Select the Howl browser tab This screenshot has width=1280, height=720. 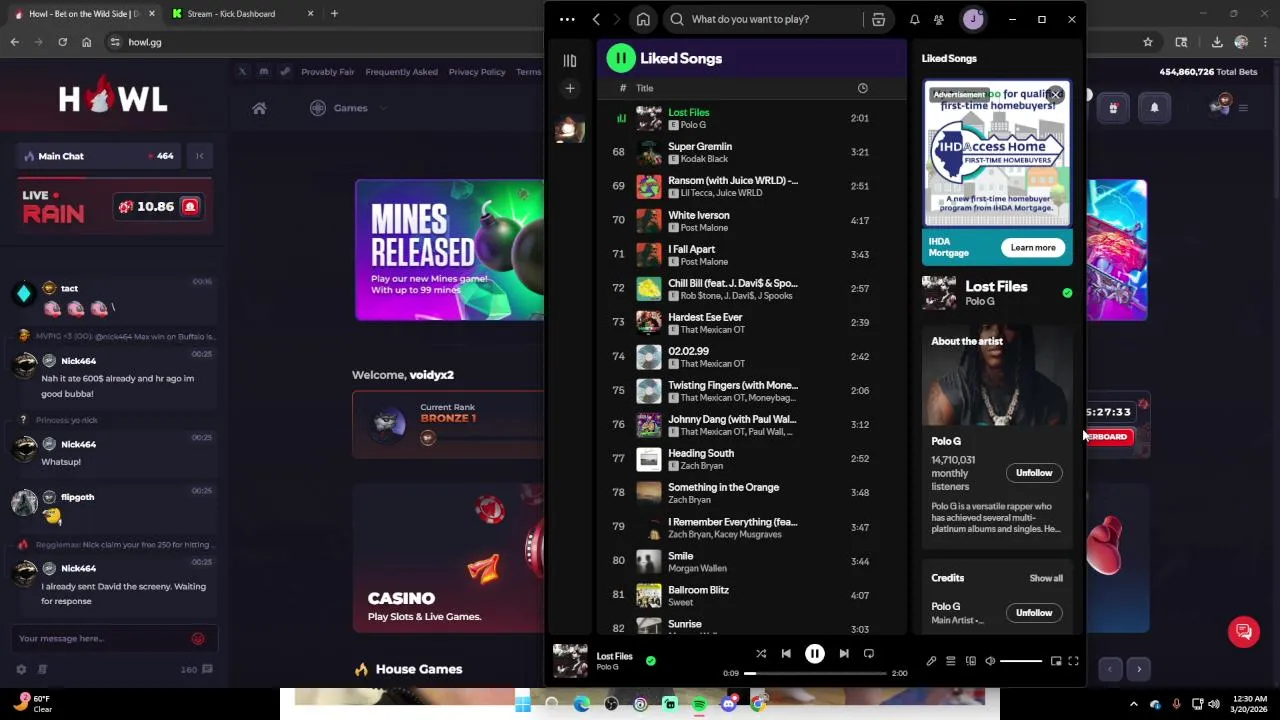tap(84, 14)
